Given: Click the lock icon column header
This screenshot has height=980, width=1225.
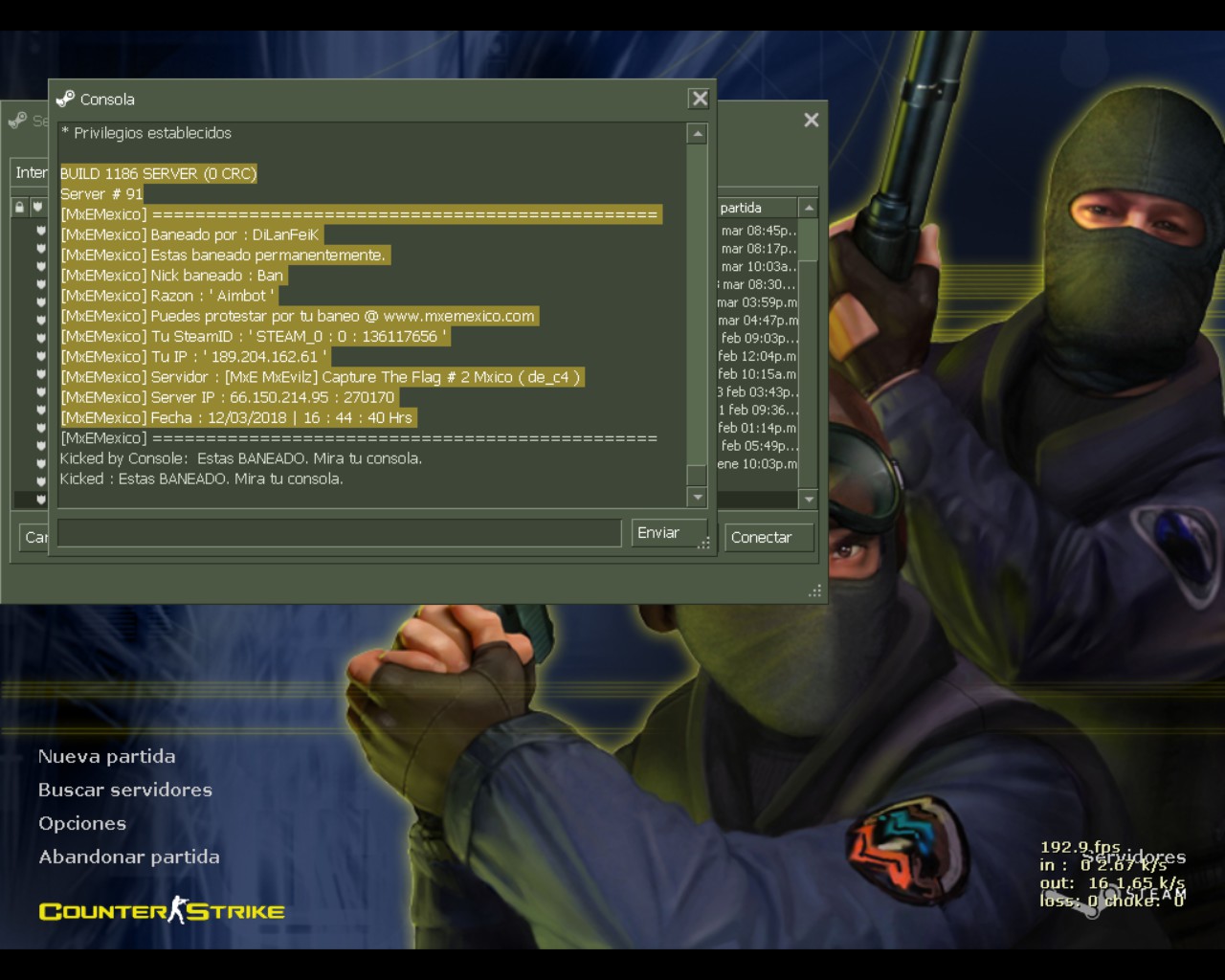Looking at the screenshot, I should point(19,207).
